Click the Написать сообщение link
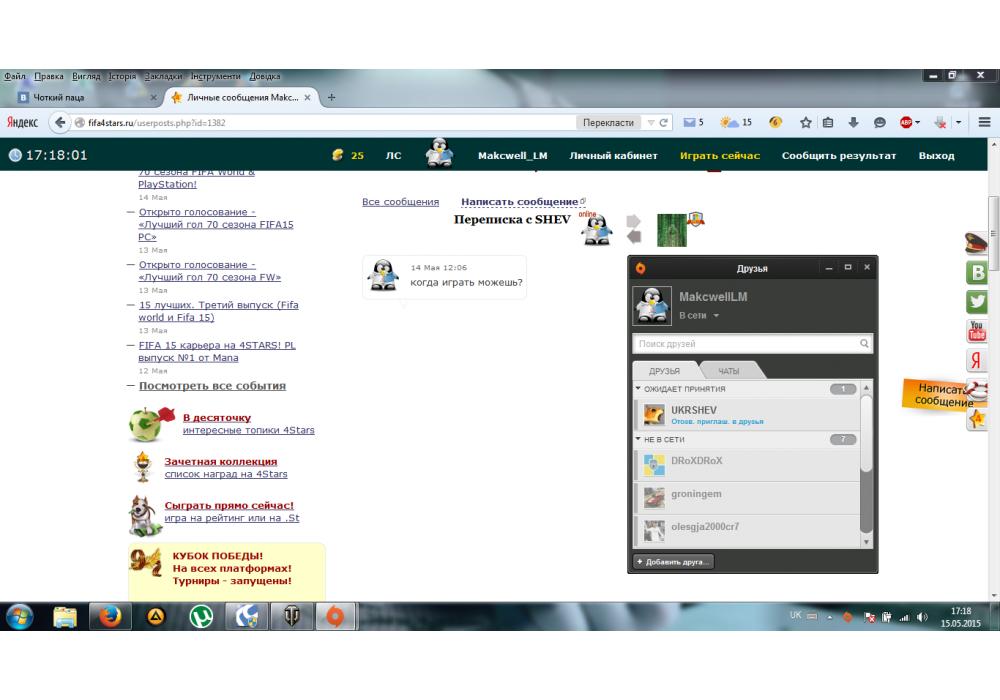The width and height of the screenshot is (1000, 700). [x=519, y=201]
